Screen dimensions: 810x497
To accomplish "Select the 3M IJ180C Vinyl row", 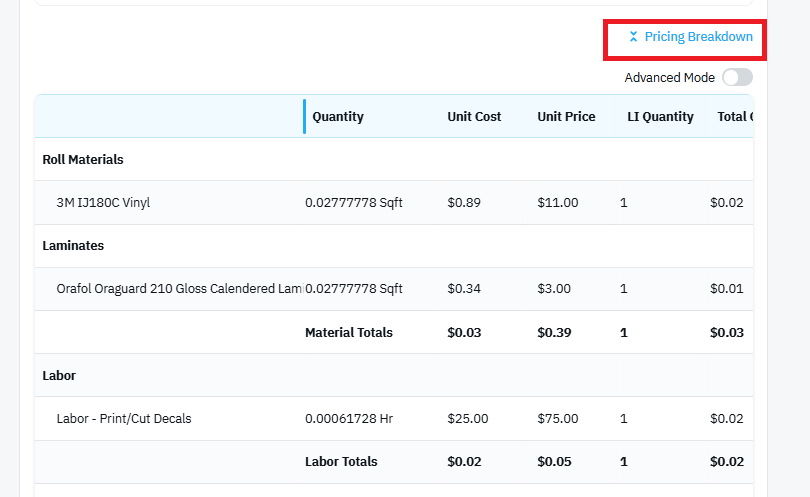I will (x=394, y=203).
